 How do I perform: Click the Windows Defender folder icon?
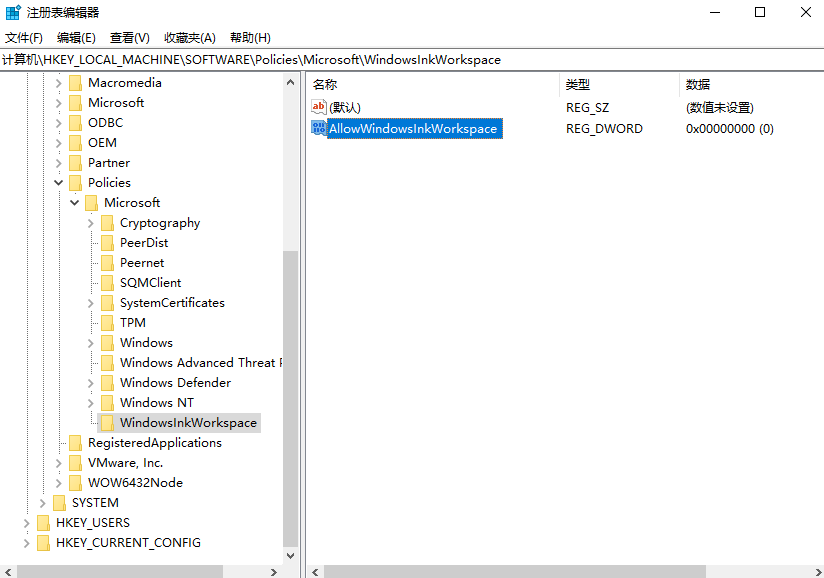107,383
